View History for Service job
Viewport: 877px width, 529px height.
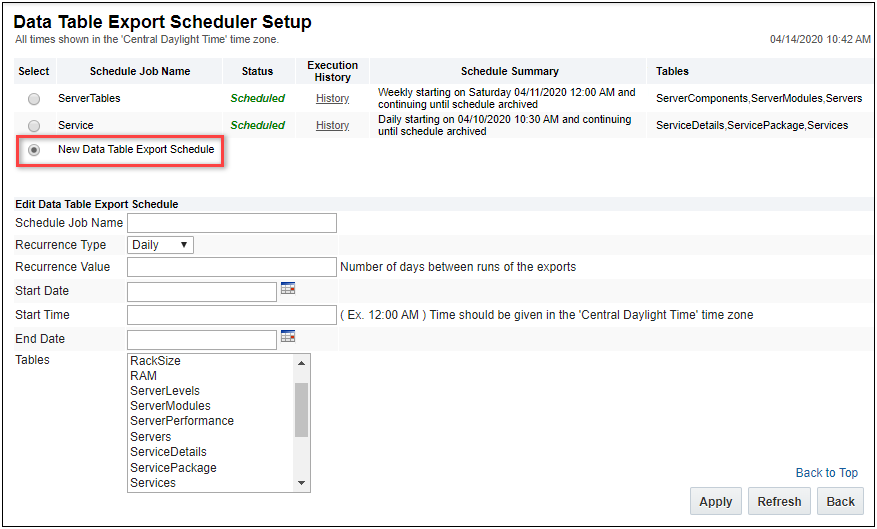coord(332,126)
